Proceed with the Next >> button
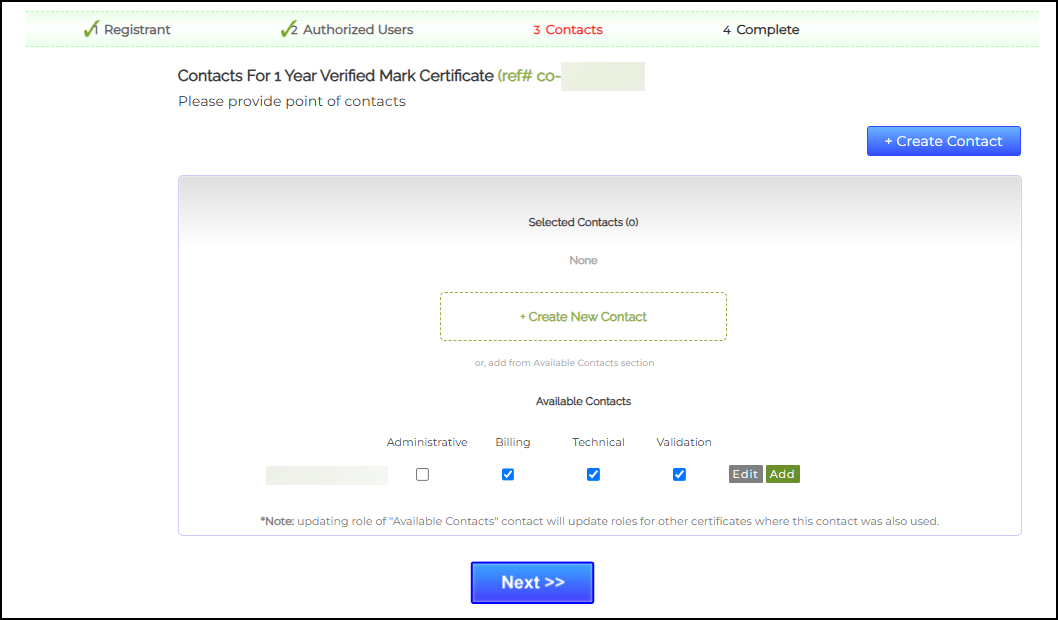The height and width of the screenshot is (620, 1058). coord(532,582)
